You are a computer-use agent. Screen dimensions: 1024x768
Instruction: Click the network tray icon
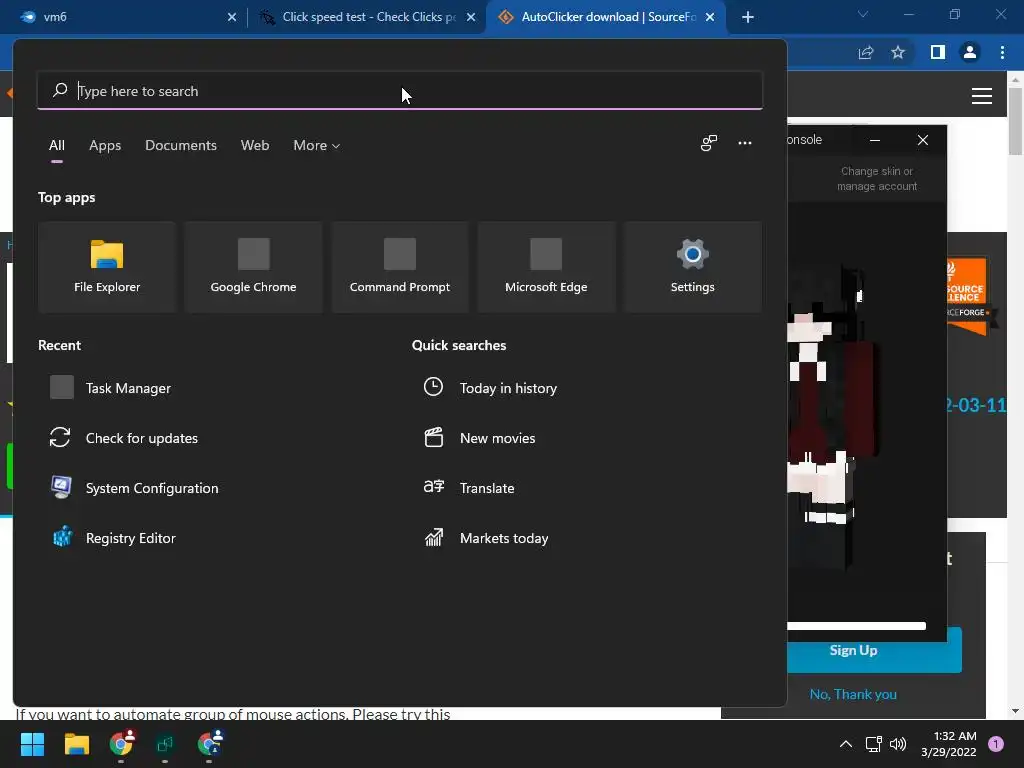coord(873,744)
